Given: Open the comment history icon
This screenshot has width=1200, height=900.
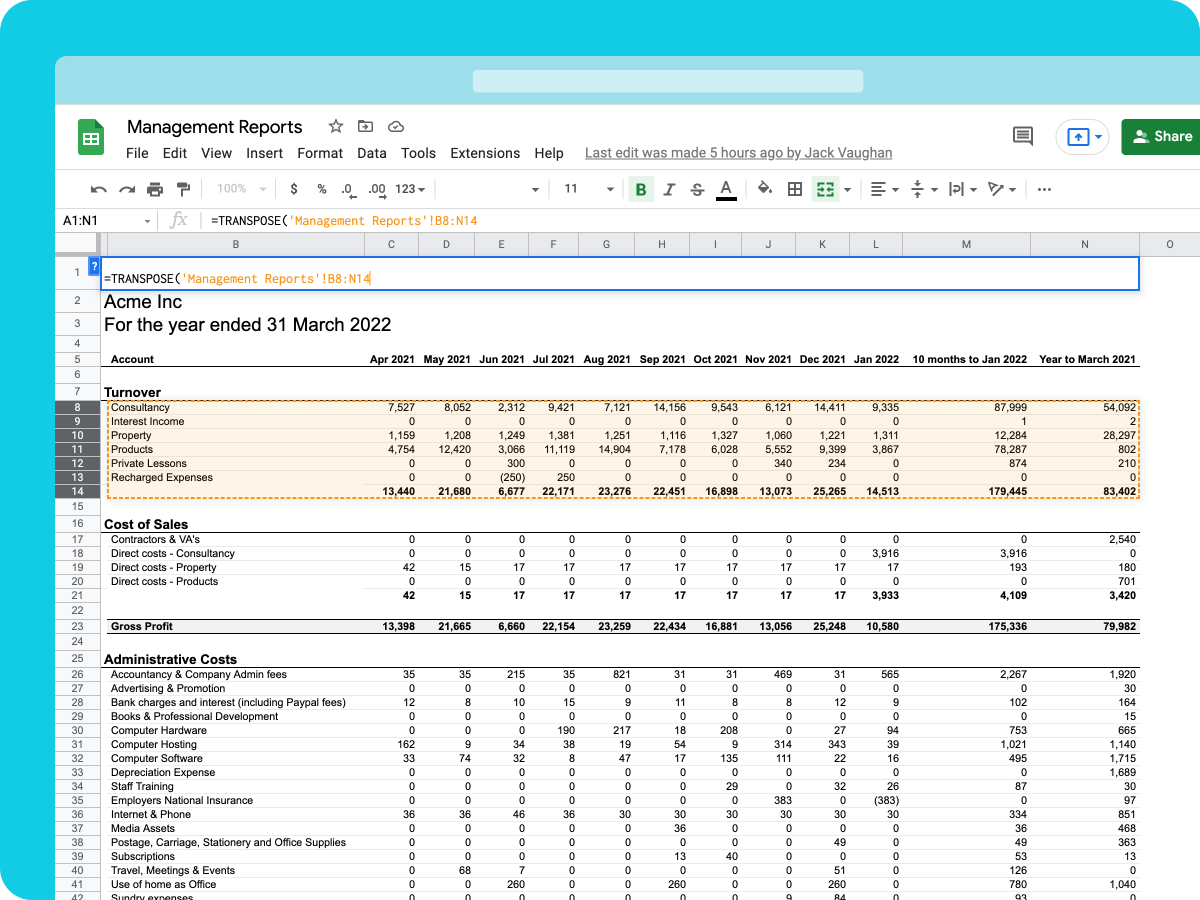Looking at the screenshot, I should tap(1022, 136).
